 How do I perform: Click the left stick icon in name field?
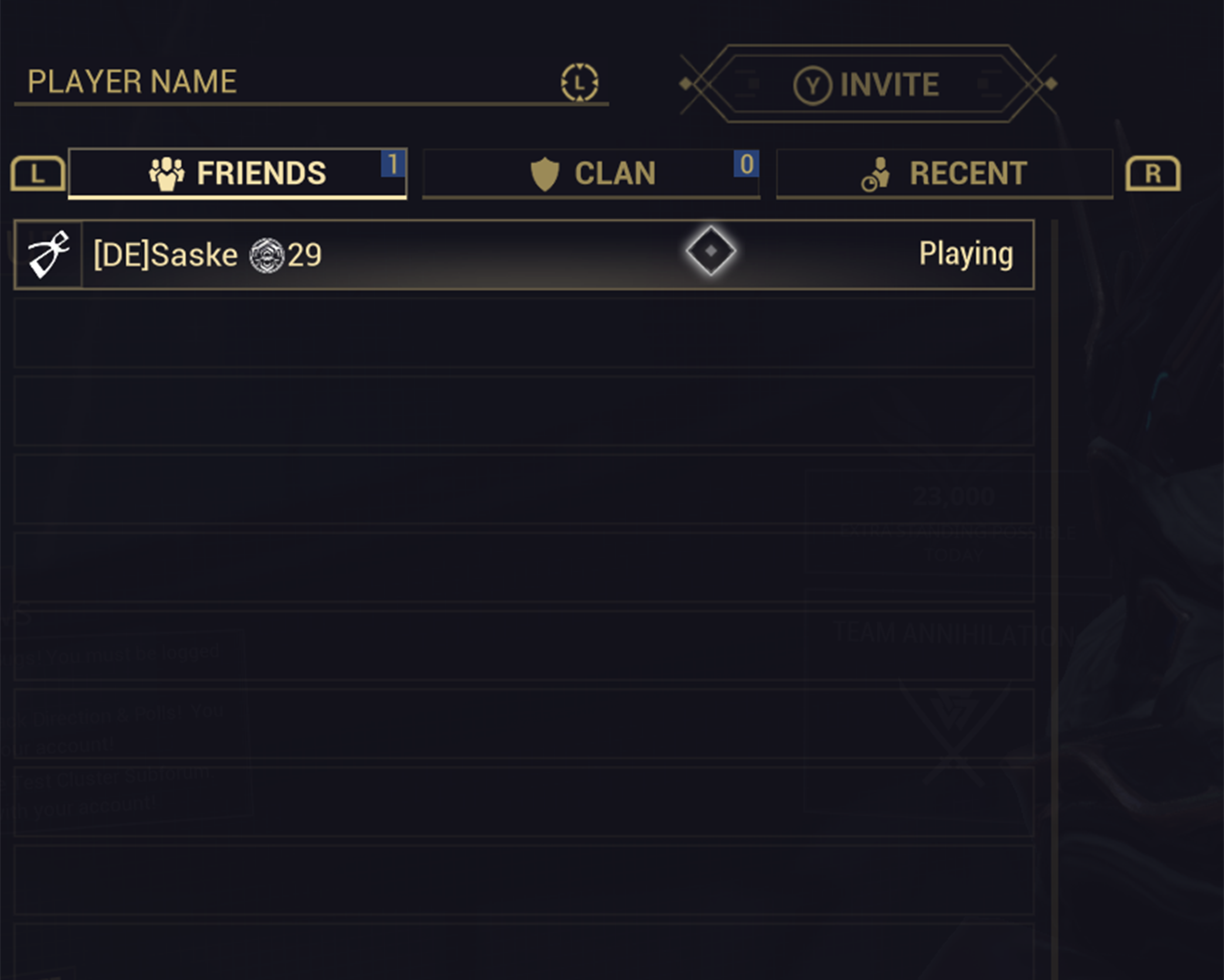click(579, 82)
